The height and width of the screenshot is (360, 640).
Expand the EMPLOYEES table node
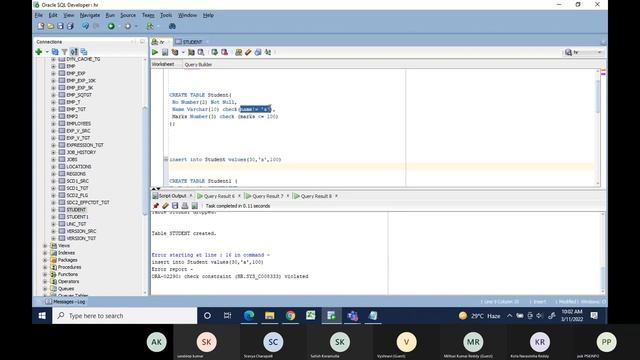coord(53,124)
